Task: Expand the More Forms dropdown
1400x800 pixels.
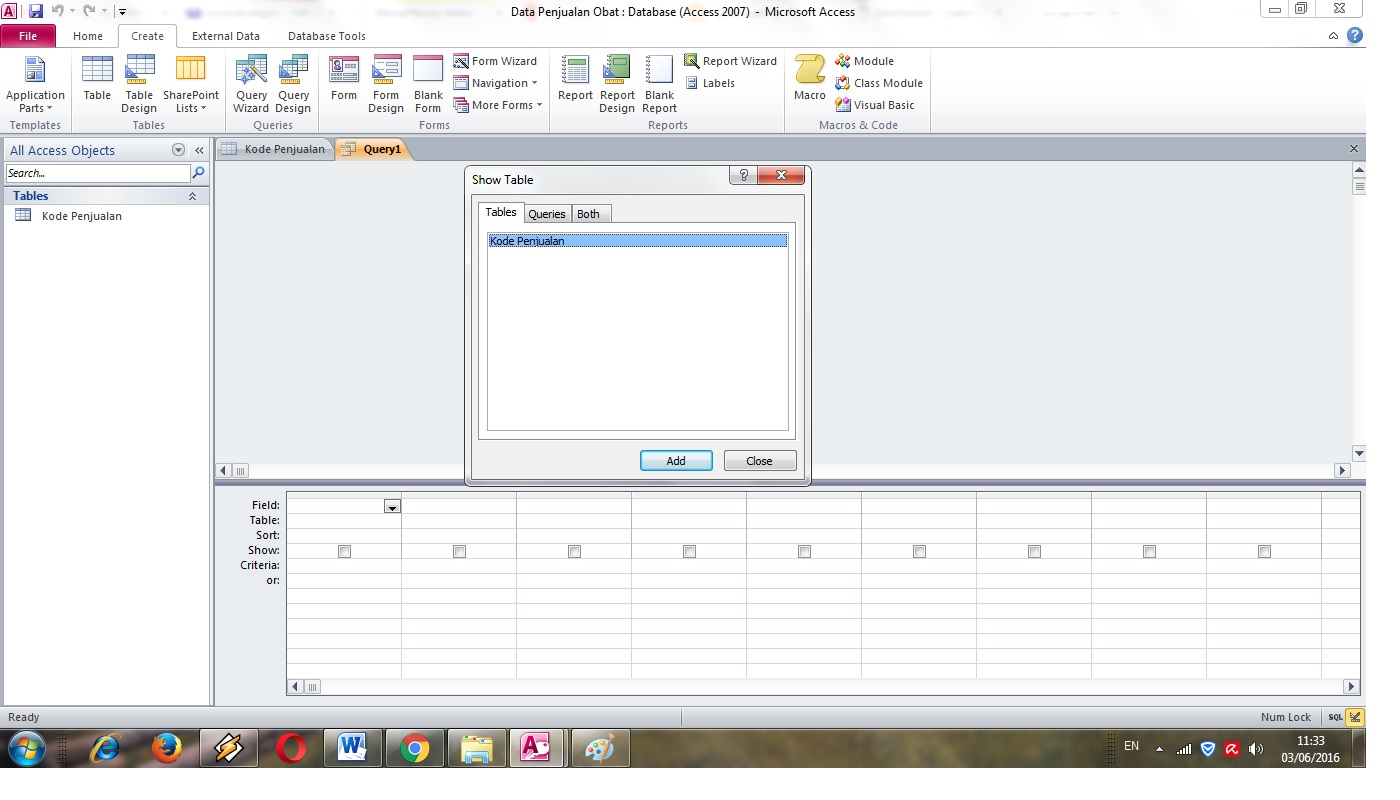Action: pyautogui.click(x=497, y=105)
